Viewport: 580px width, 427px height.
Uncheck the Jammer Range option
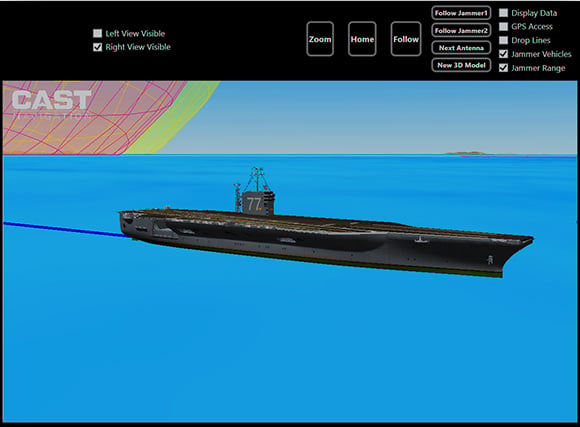503,68
